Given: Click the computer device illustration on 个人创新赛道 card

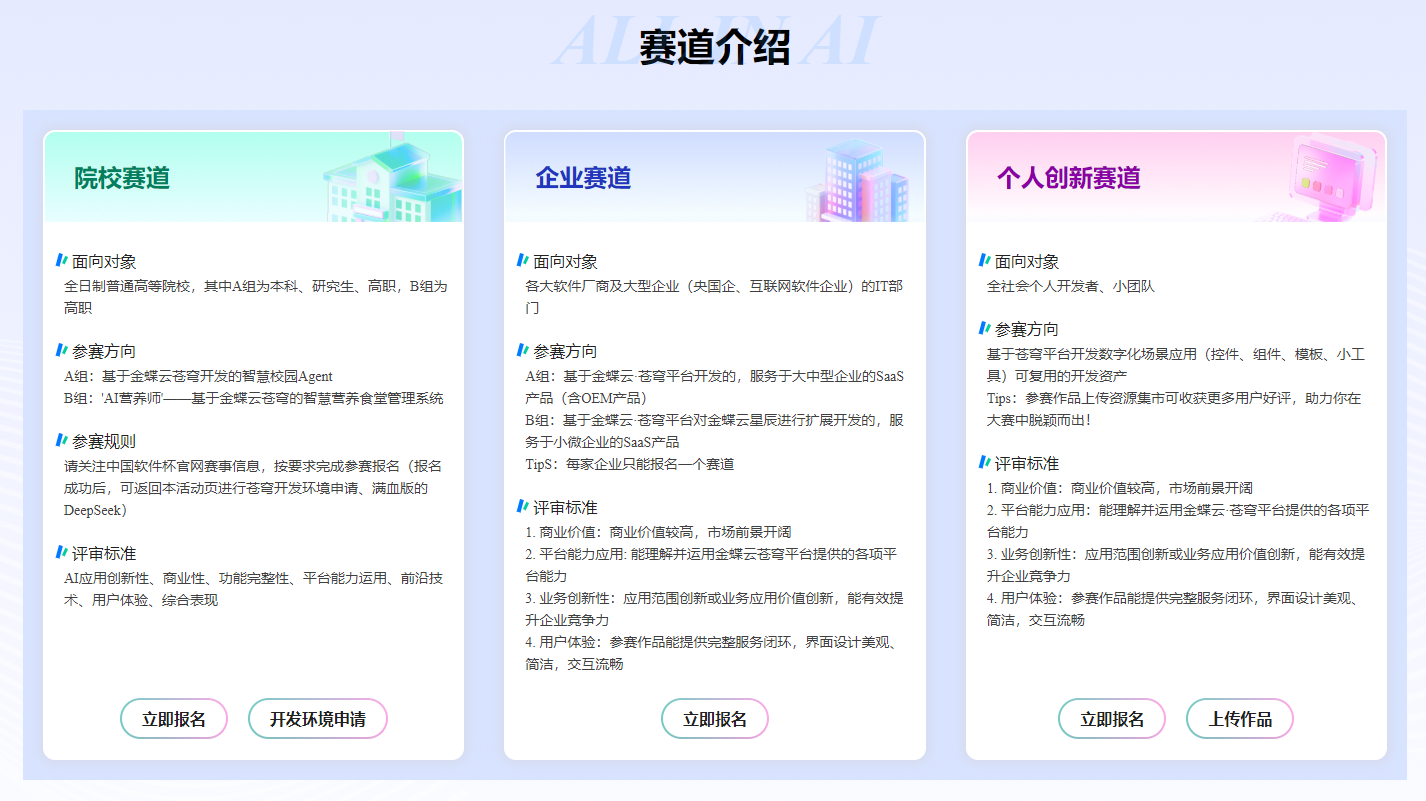Looking at the screenshot, I should click(1327, 177).
